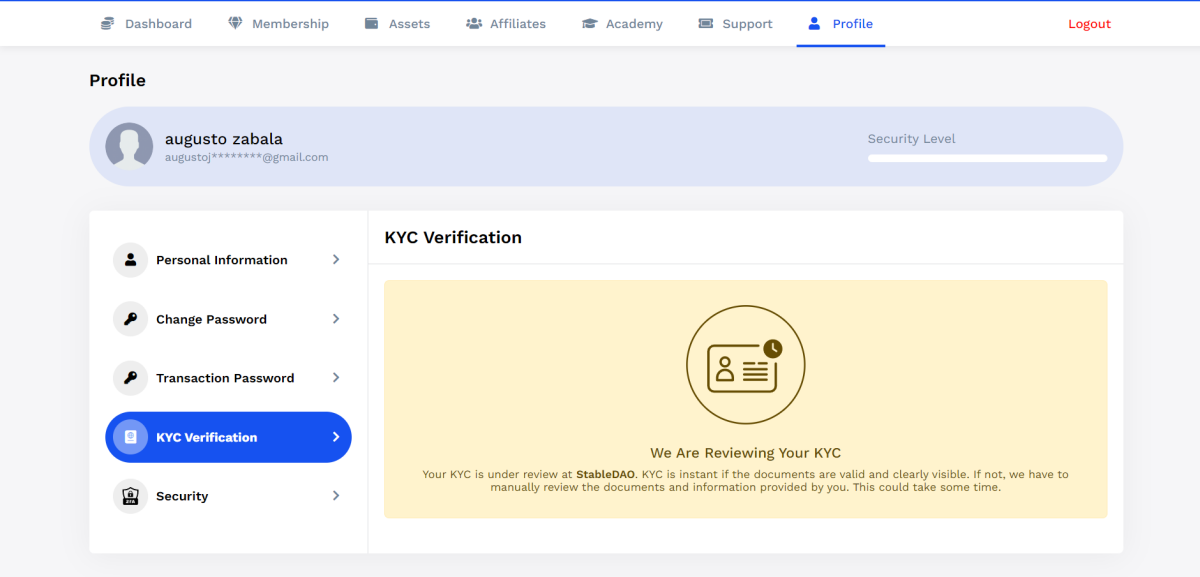This screenshot has height=577, width=1200.
Task: Click the KYC Verification badge icon
Action: (x=130, y=437)
